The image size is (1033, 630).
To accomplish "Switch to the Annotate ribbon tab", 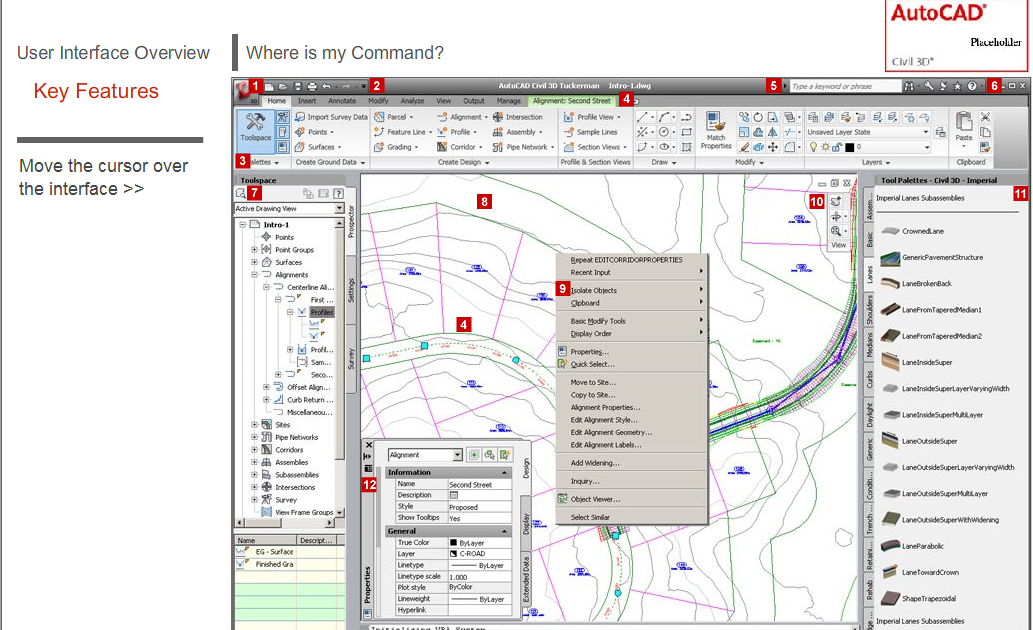I will pyautogui.click(x=342, y=101).
